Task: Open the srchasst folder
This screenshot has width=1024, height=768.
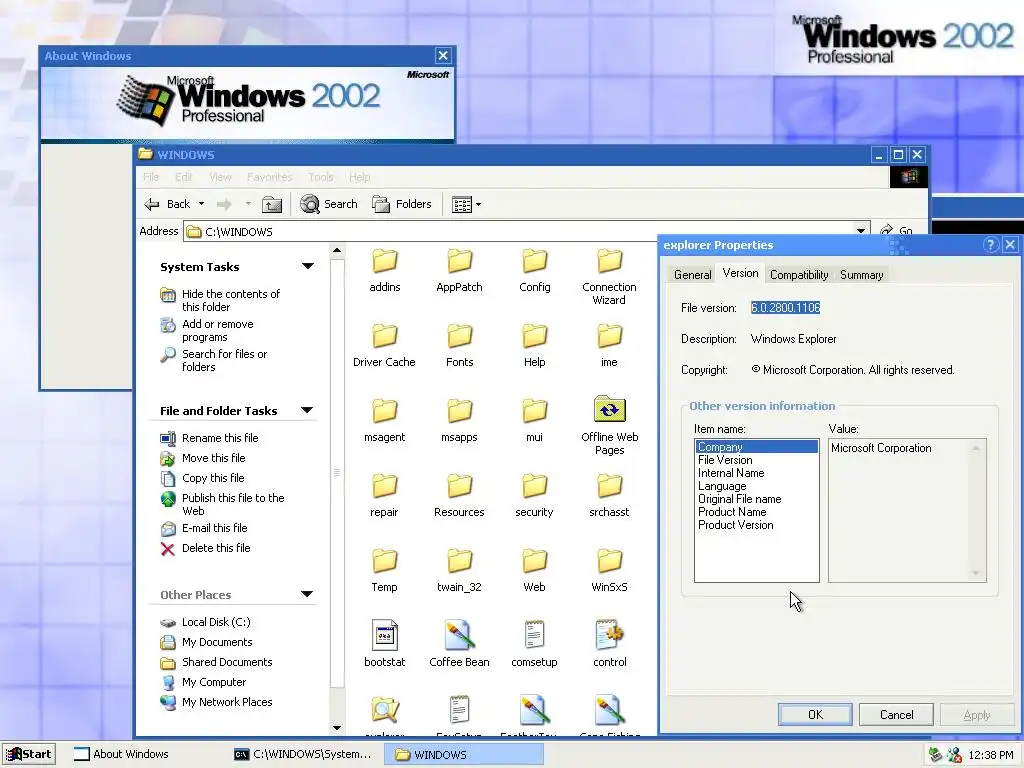Action: (x=609, y=496)
